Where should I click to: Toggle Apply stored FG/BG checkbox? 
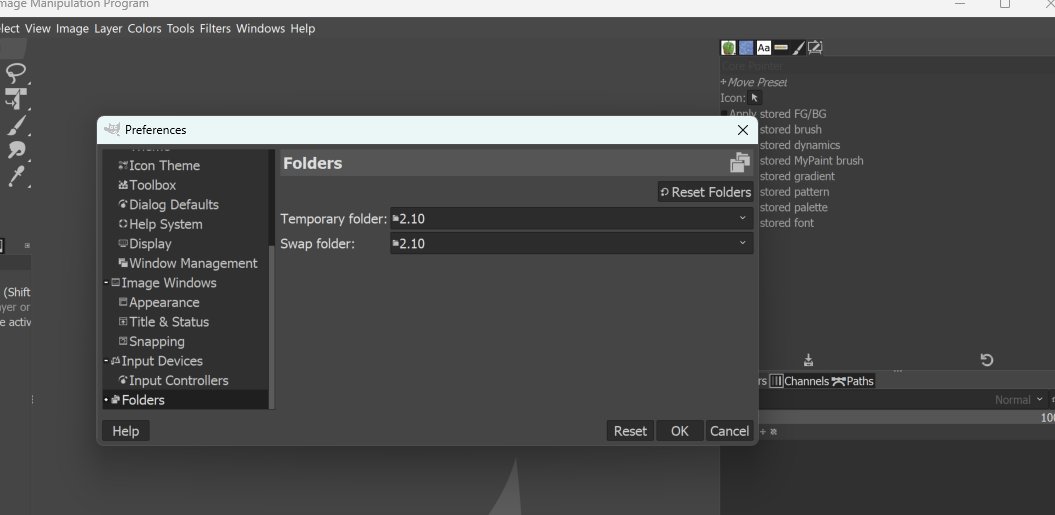click(724, 114)
